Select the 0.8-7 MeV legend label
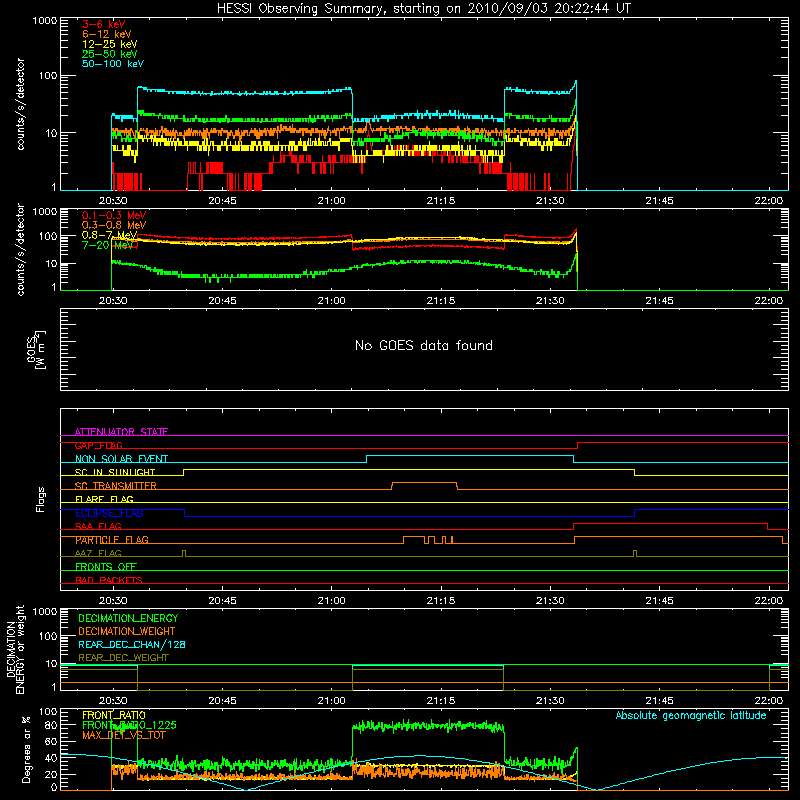Screen dimensions: 800x800 coord(109,235)
